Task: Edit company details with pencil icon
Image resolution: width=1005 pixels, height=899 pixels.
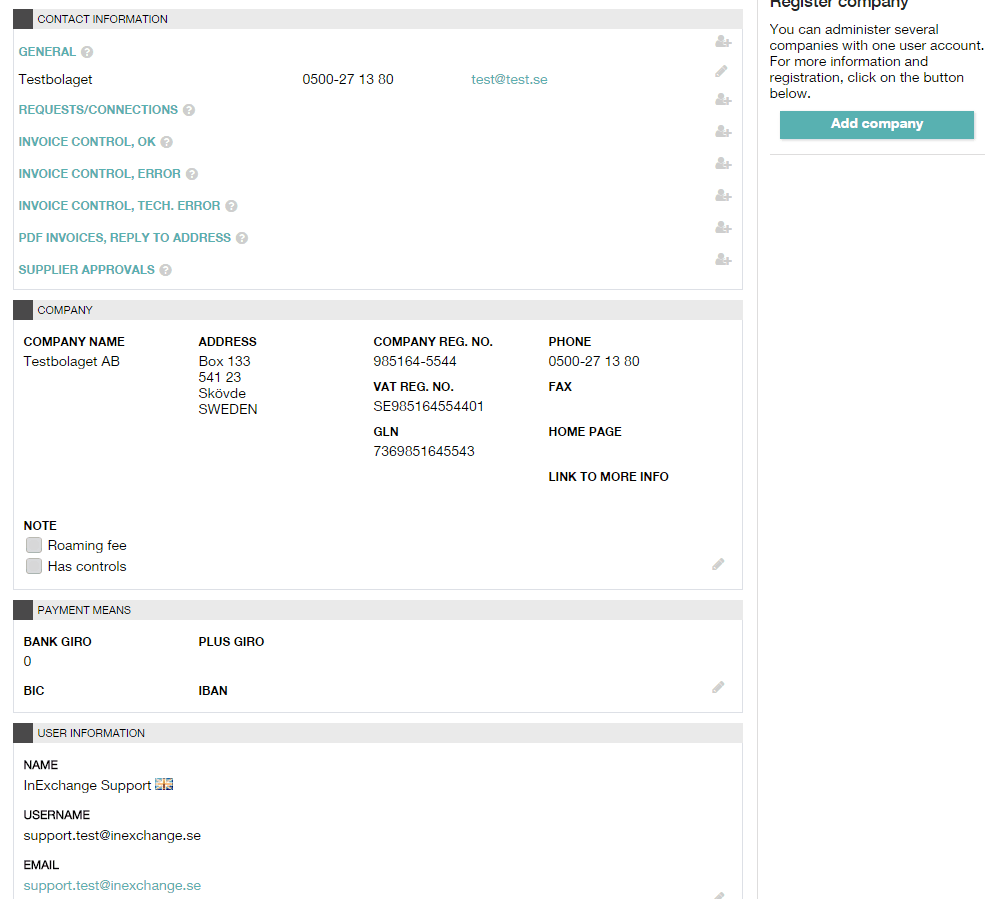Action: 718,565
